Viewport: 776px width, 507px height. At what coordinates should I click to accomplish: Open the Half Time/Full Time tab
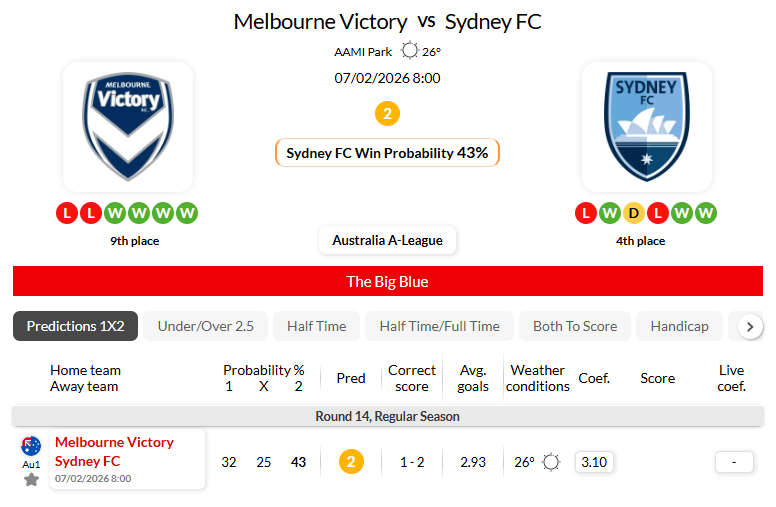click(440, 326)
